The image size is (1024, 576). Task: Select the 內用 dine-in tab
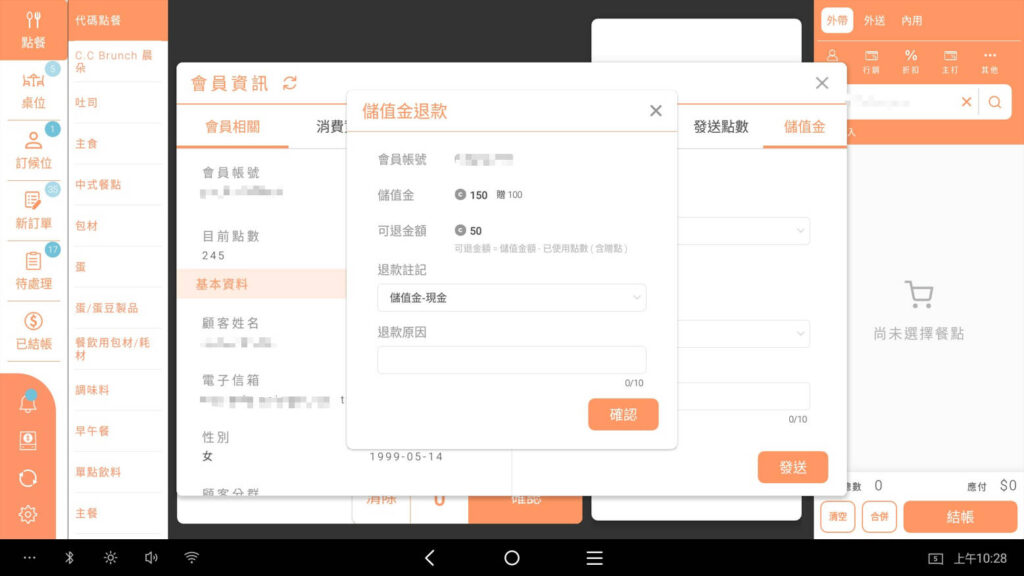pyautogui.click(x=911, y=20)
